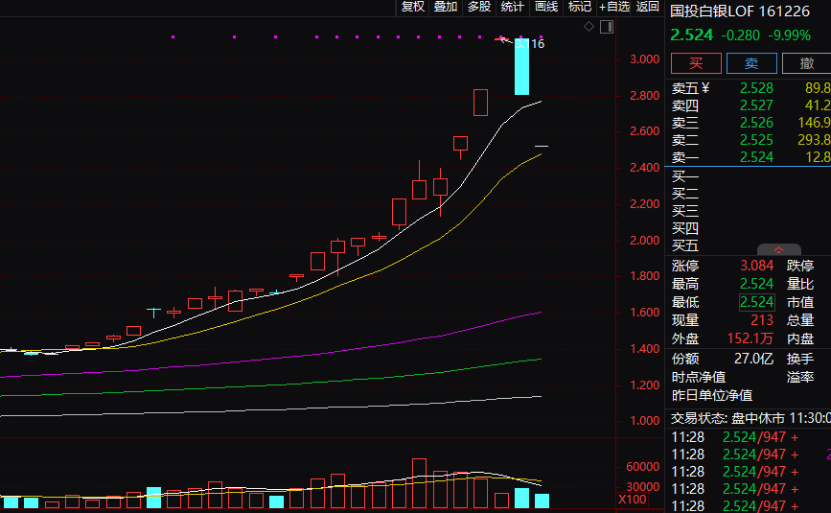Collapse order book with red chevron
The height and width of the screenshot is (513, 831).
click(x=779, y=250)
